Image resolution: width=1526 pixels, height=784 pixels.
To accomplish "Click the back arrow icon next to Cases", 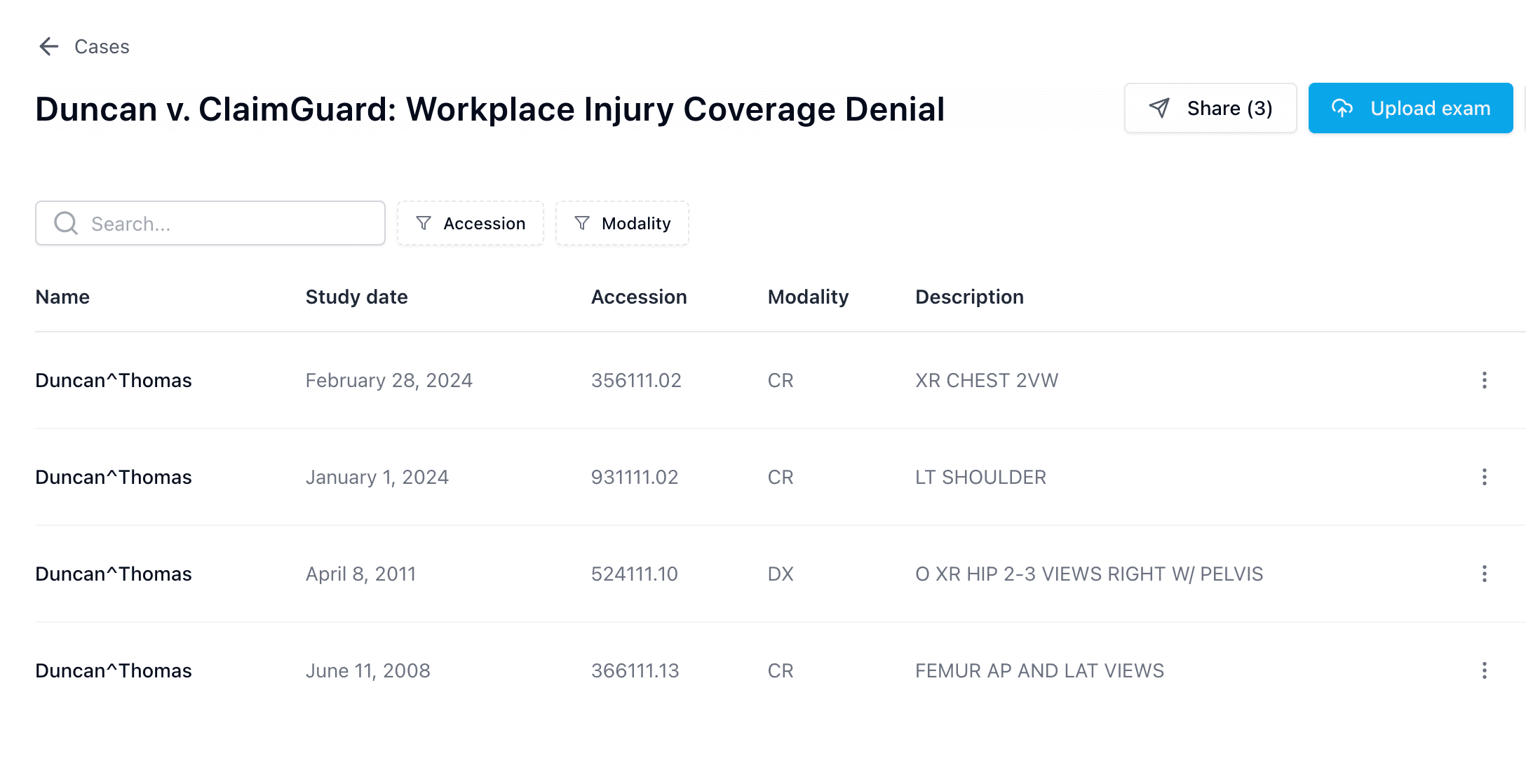I will pyautogui.click(x=48, y=47).
